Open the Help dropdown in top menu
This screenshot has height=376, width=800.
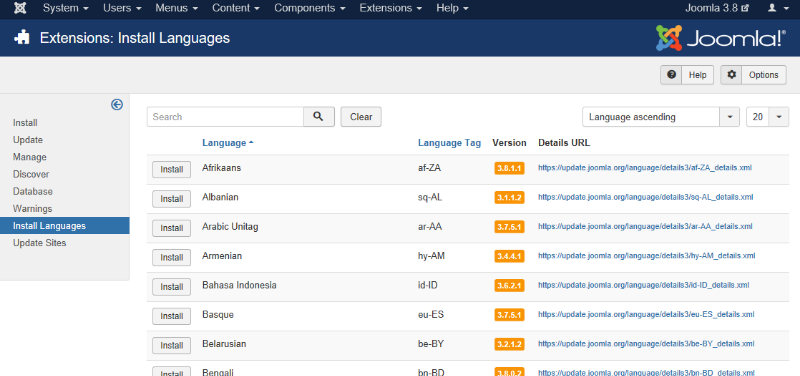[453, 8]
